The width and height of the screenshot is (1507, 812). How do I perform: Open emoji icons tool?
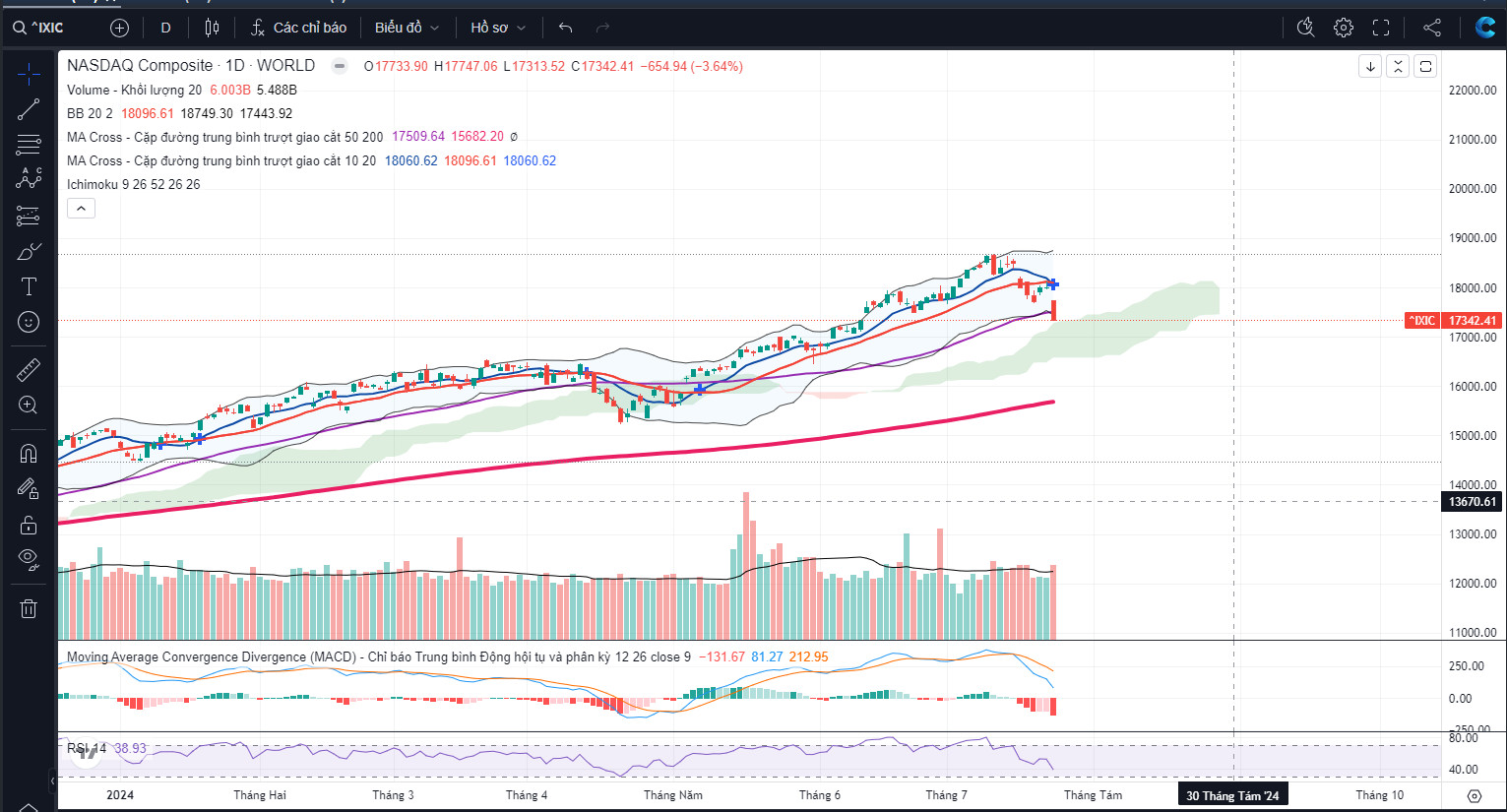pyautogui.click(x=29, y=322)
